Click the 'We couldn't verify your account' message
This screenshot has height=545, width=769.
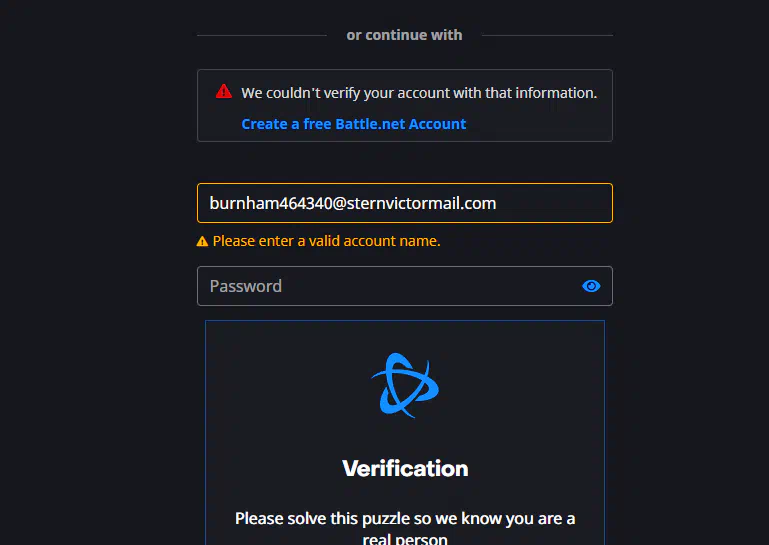click(x=419, y=93)
